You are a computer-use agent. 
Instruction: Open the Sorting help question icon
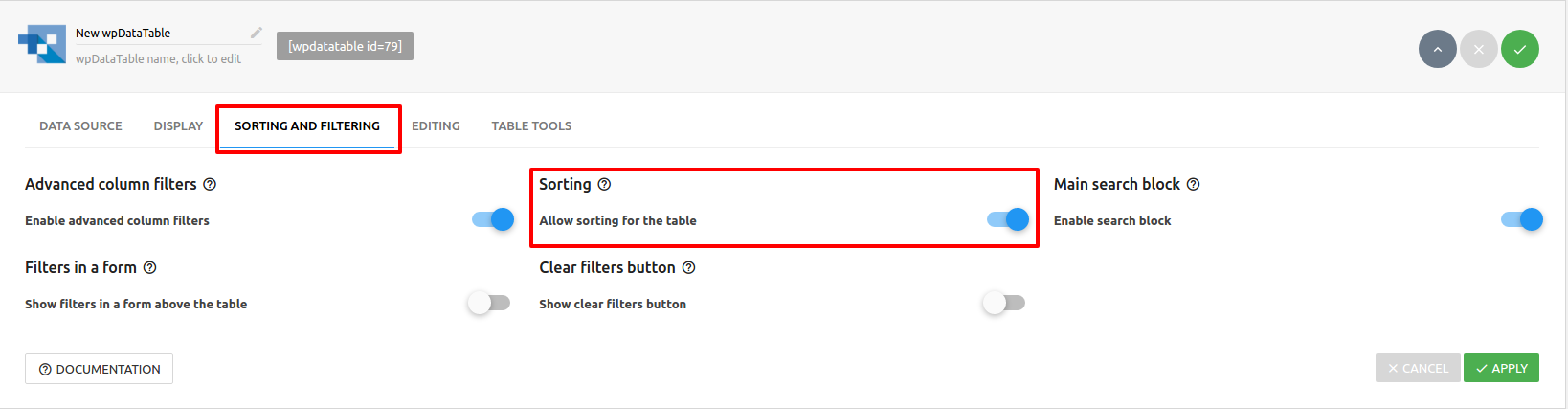[x=604, y=184]
